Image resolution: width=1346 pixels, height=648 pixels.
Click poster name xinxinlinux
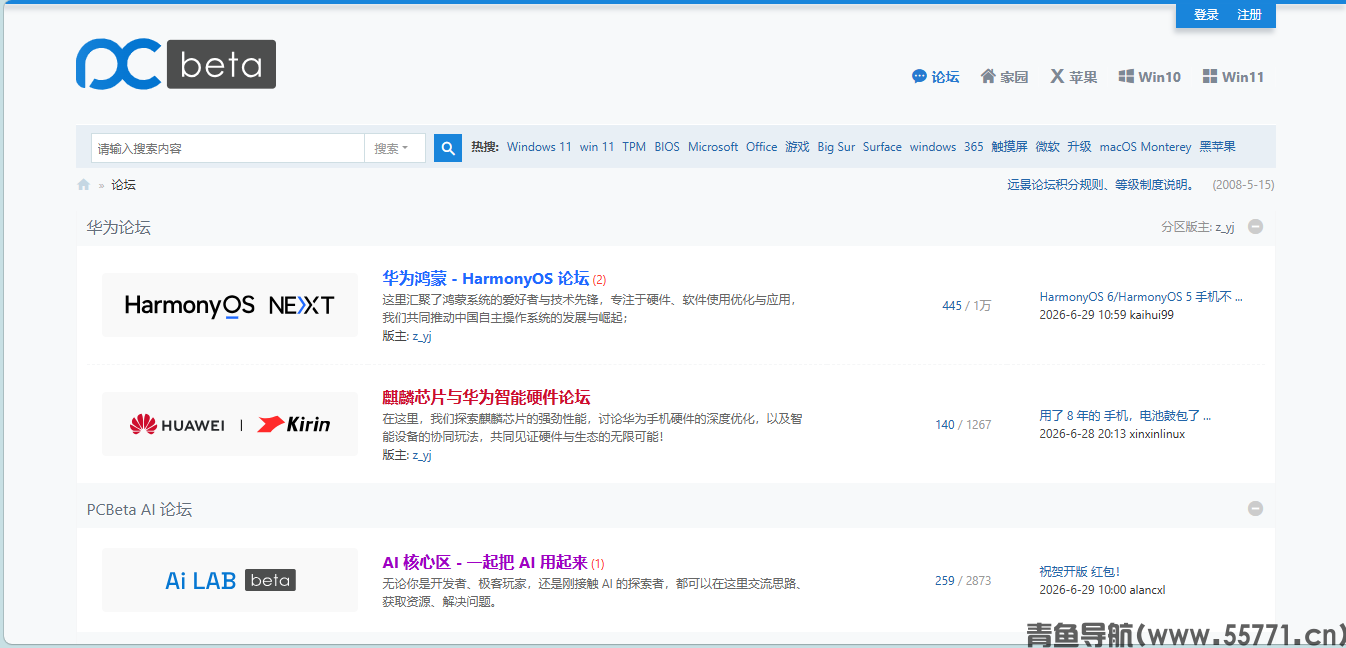click(x=1158, y=434)
